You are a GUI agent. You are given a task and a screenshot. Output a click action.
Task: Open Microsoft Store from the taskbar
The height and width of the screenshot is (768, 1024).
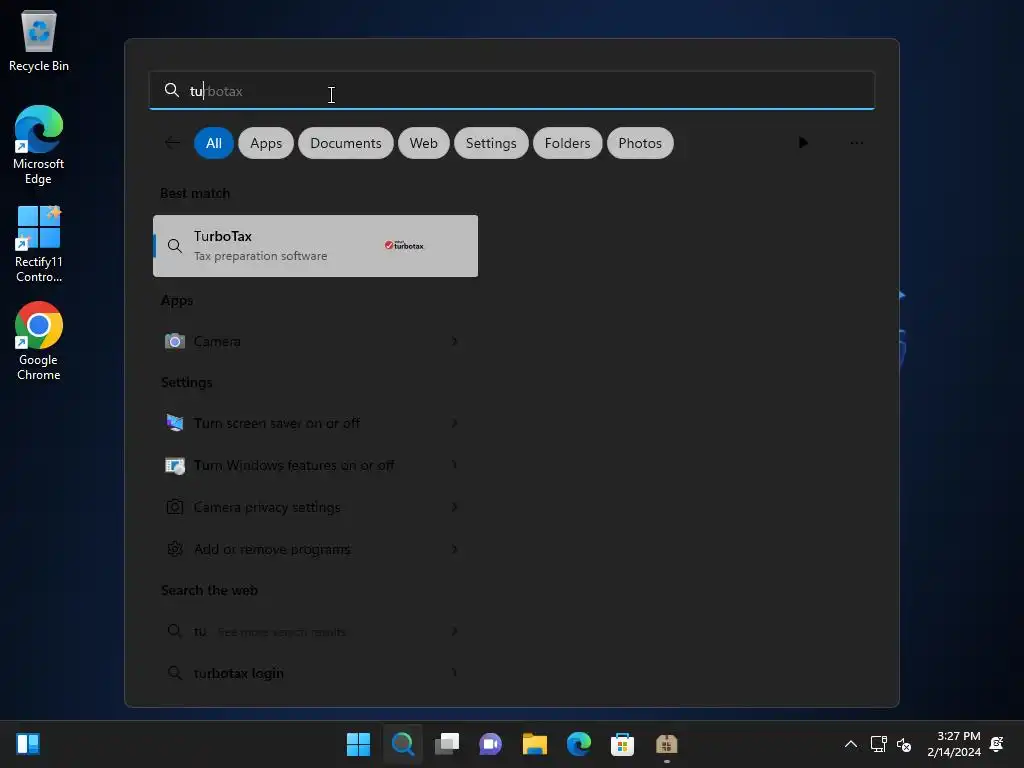622,744
